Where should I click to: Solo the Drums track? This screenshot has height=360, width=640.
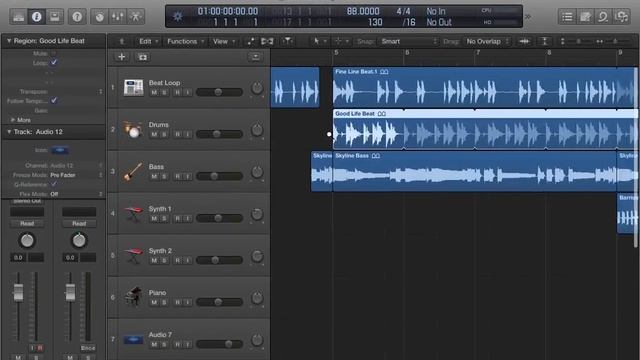[164, 135]
